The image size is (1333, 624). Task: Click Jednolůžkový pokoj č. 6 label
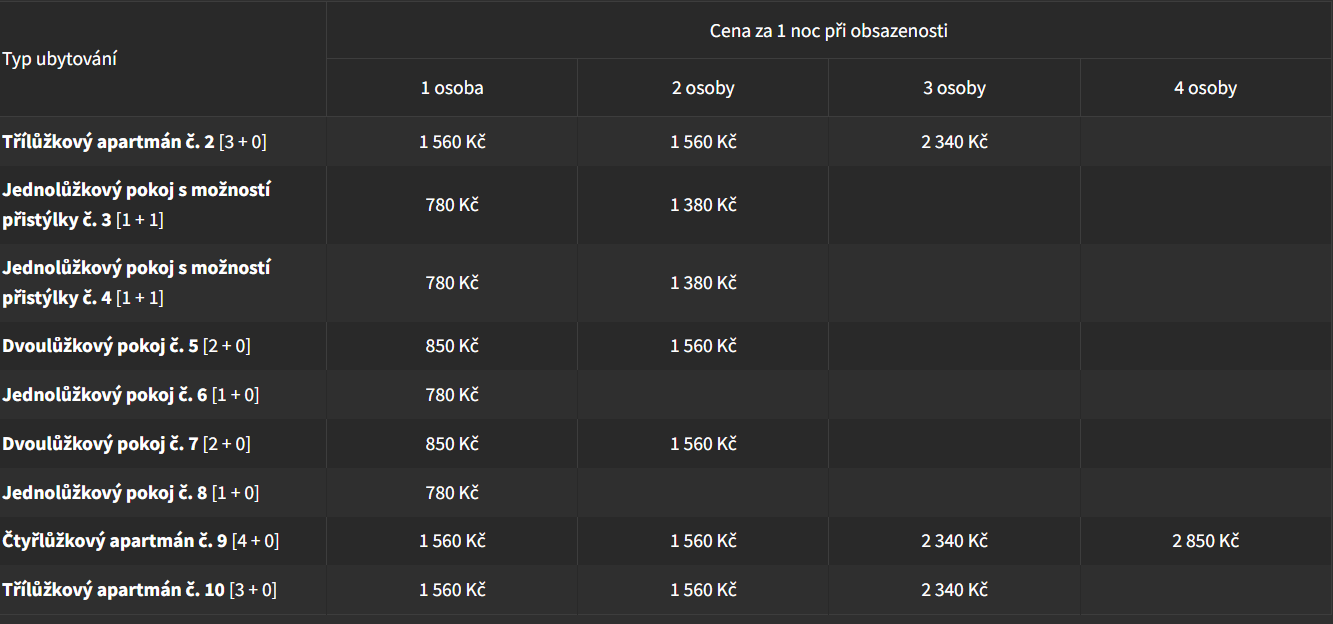pos(130,395)
